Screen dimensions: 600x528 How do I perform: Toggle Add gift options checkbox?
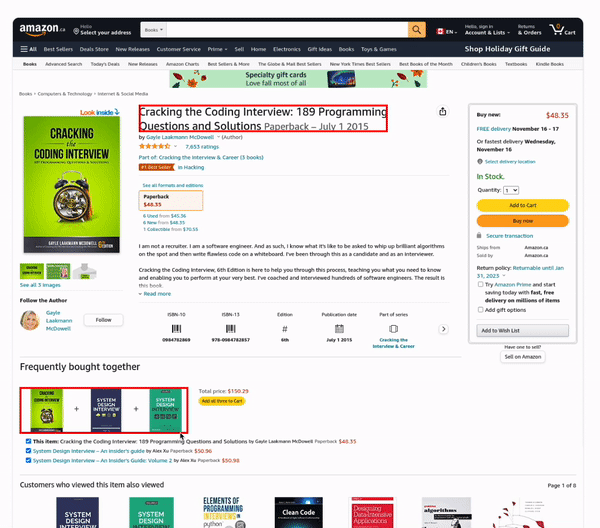coord(481,310)
